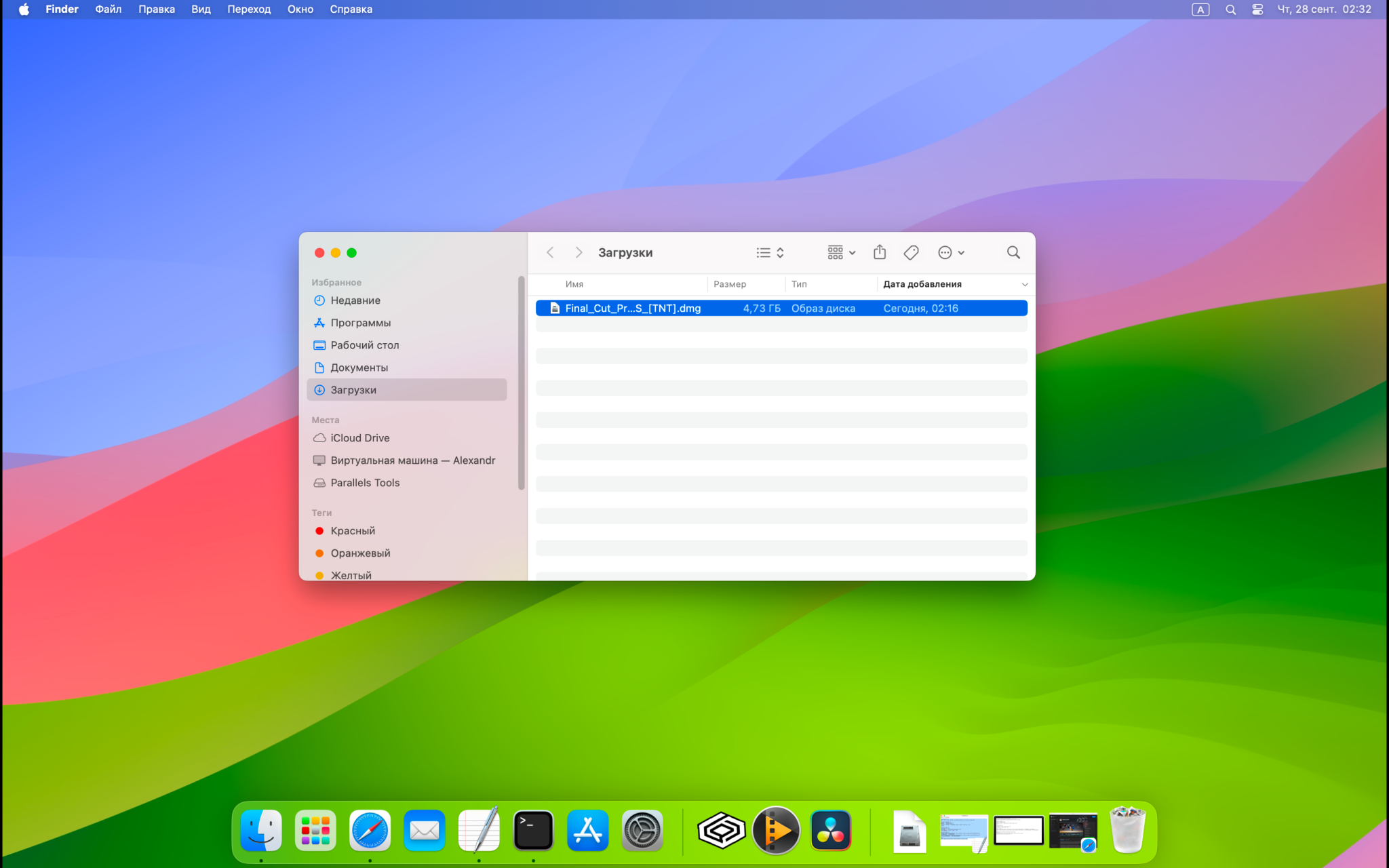Open Рабочий стол in sidebar

[x=407, y=345]
